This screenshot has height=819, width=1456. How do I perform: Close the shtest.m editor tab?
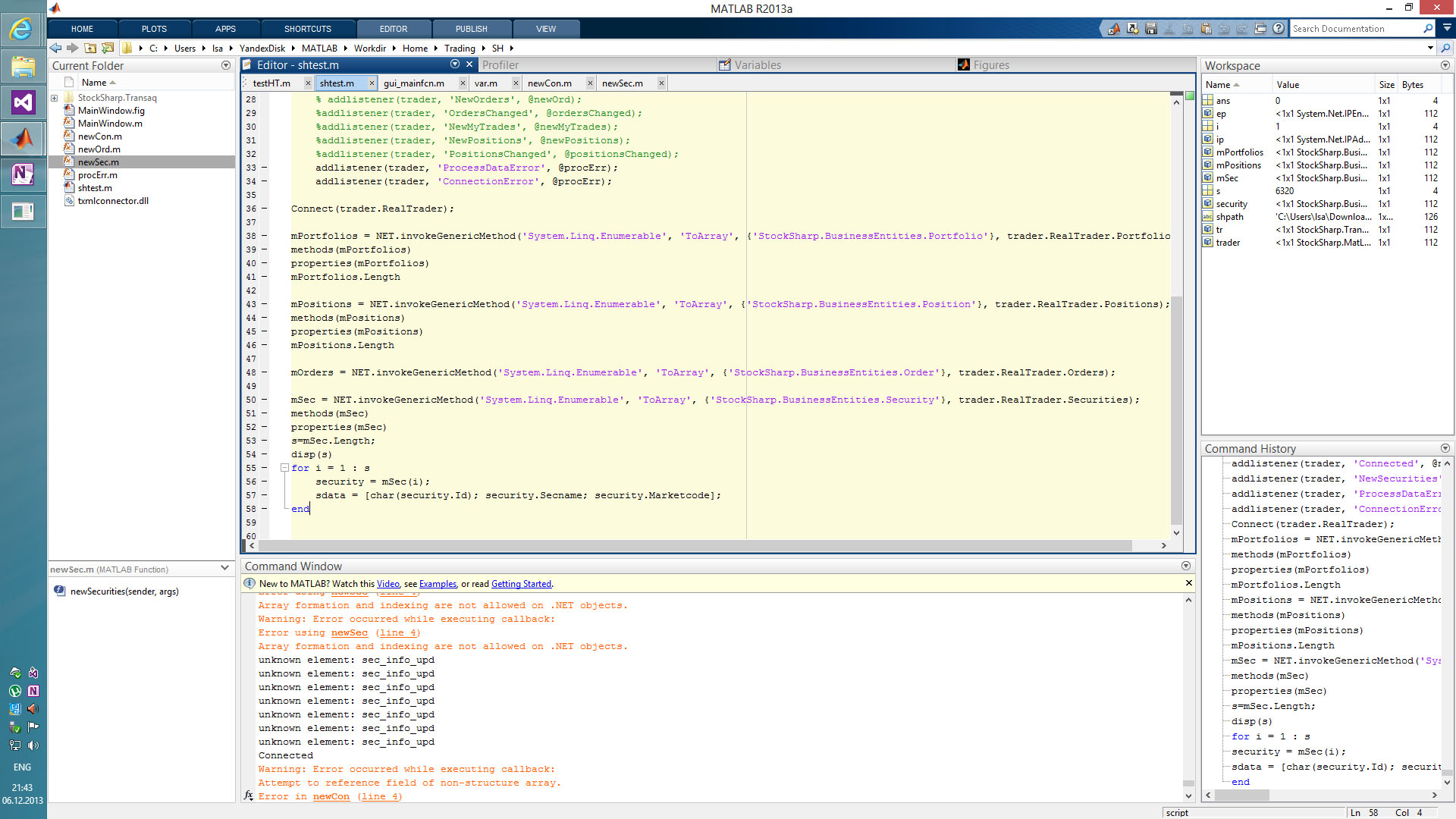[x=372, y=83]
